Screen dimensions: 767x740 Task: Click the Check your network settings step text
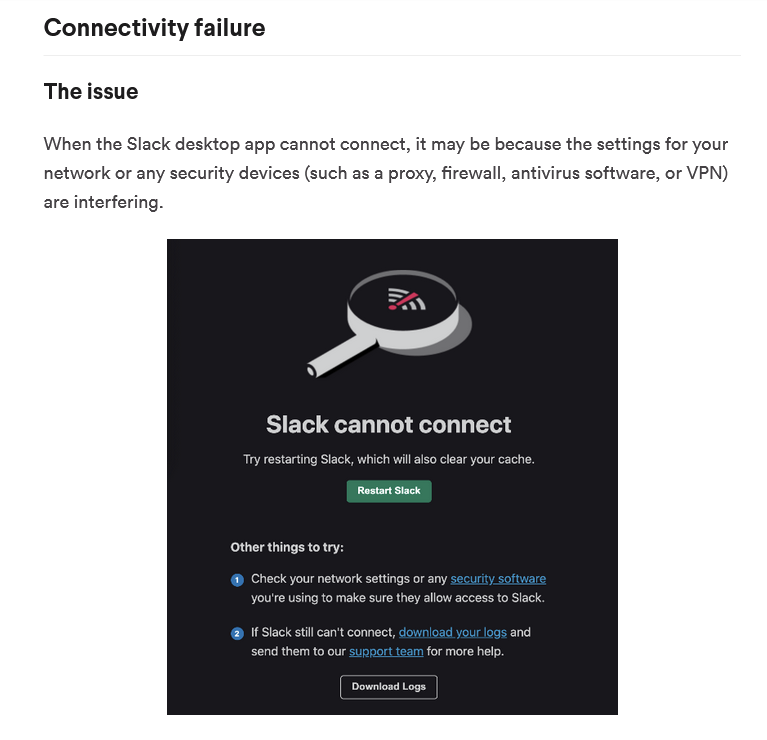398,588
